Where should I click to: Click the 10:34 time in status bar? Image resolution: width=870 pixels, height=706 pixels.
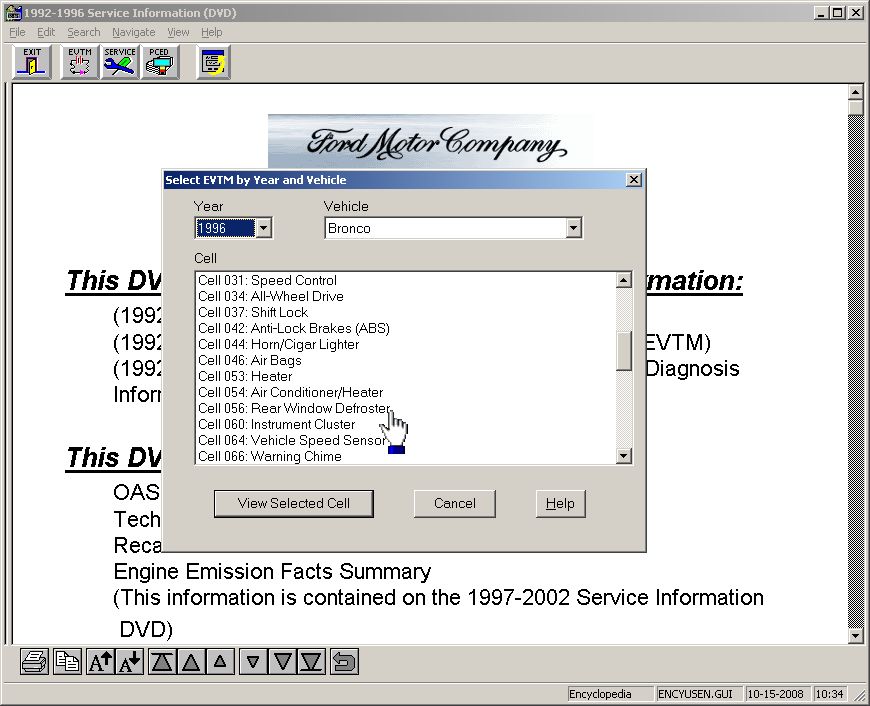pos(829,694)
